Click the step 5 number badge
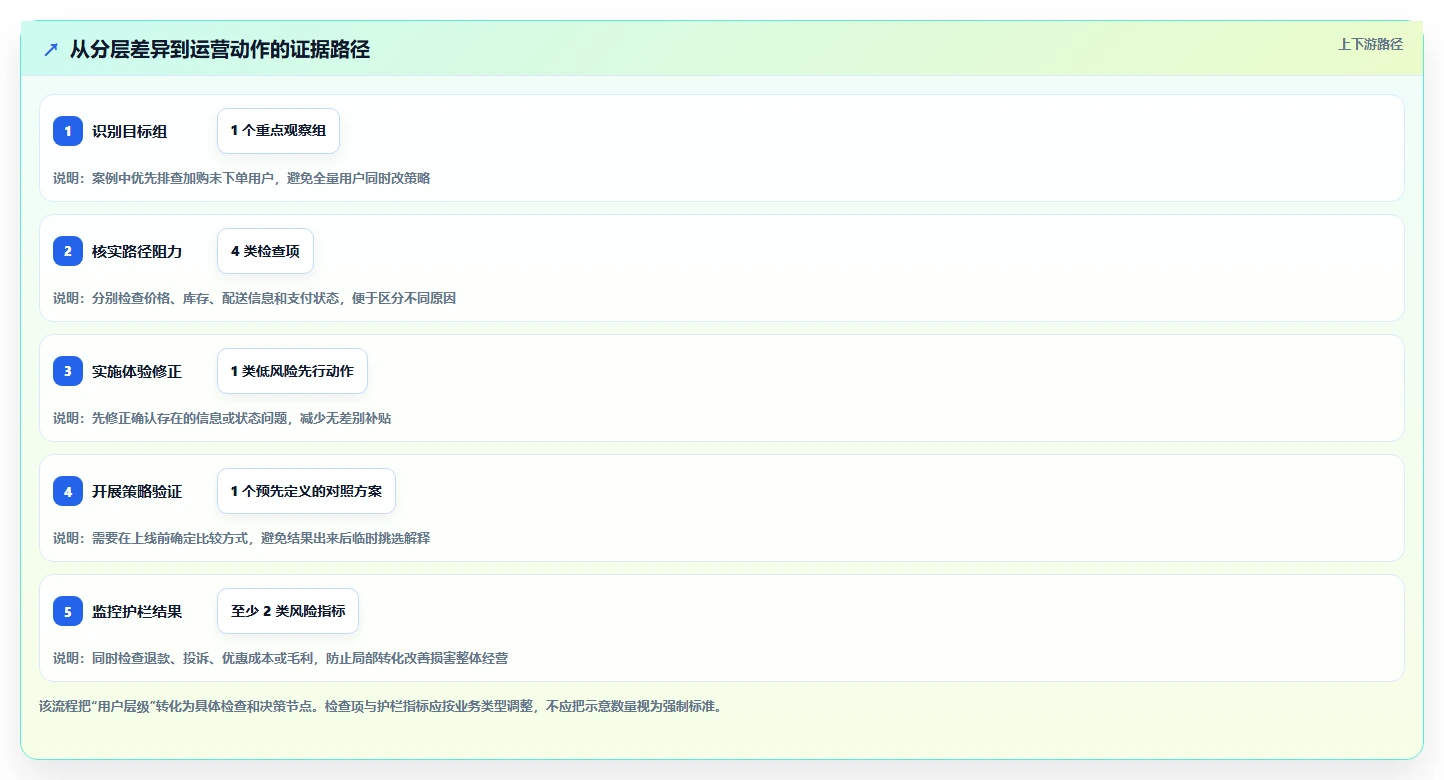Screen dimensions: 1444x780 coord(68,611)
